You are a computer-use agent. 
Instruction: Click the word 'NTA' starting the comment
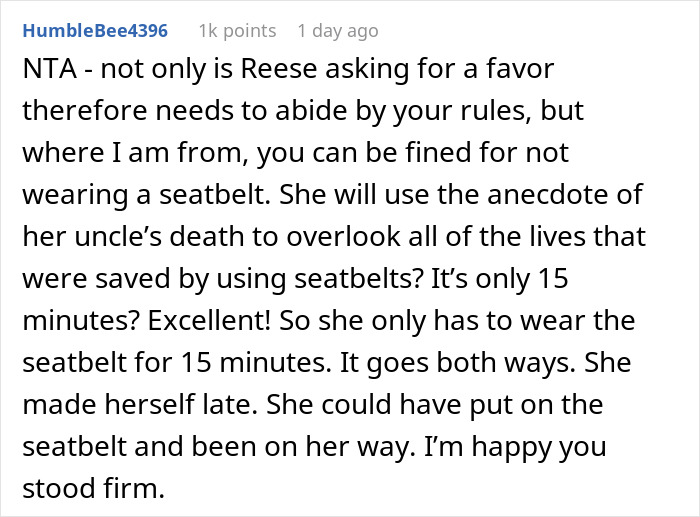pyautogui.click(x=50, y=69)
